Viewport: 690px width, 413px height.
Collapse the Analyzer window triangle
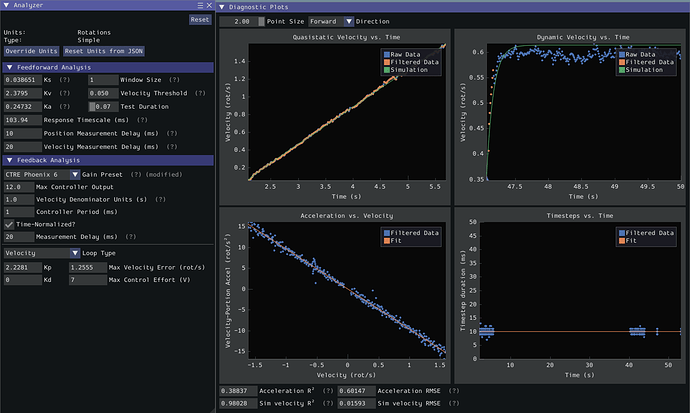point(6,5)
